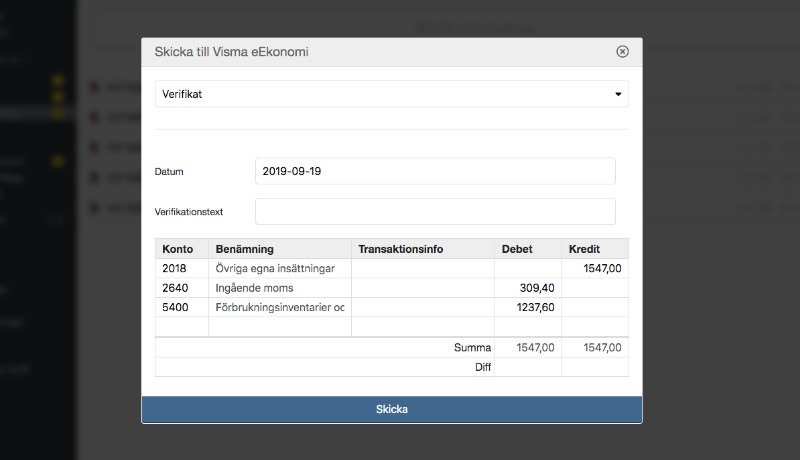This screenshot has height=460, width=800.
Task: Click the Övriga egna insättningar cell
Action: point(280,268)
